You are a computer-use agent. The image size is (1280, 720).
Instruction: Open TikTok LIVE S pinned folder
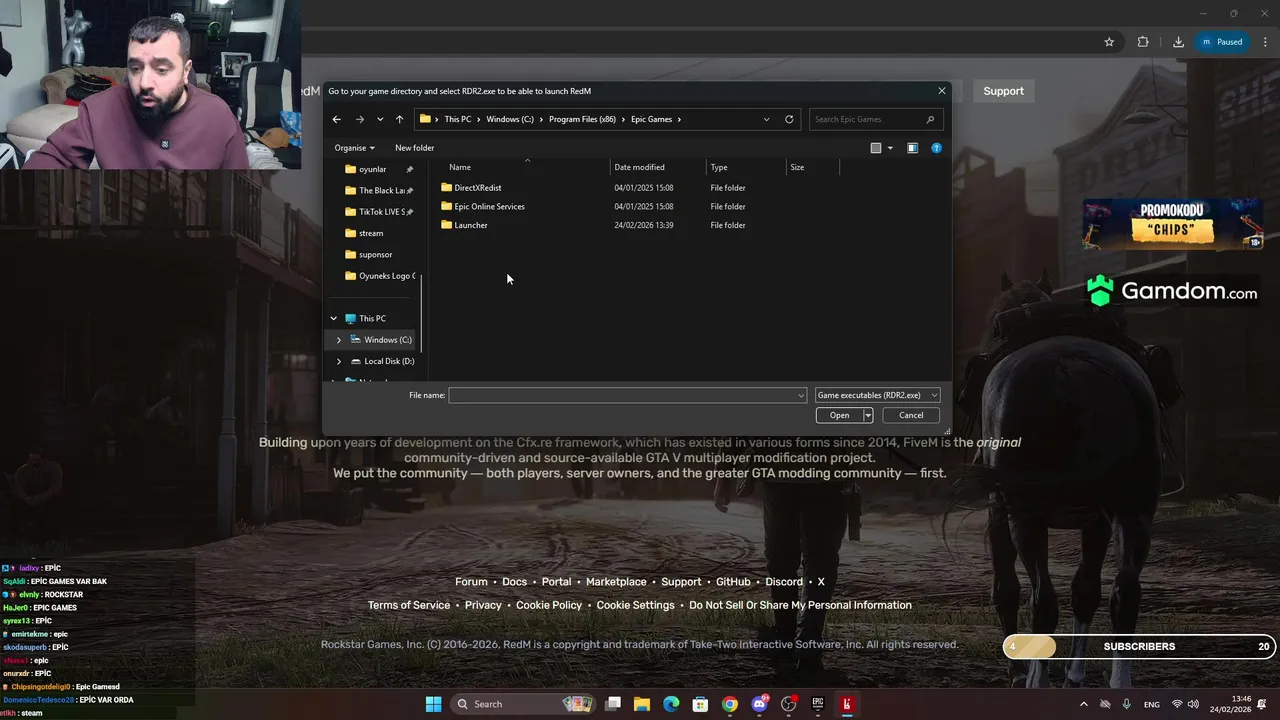tap(381, 212)
